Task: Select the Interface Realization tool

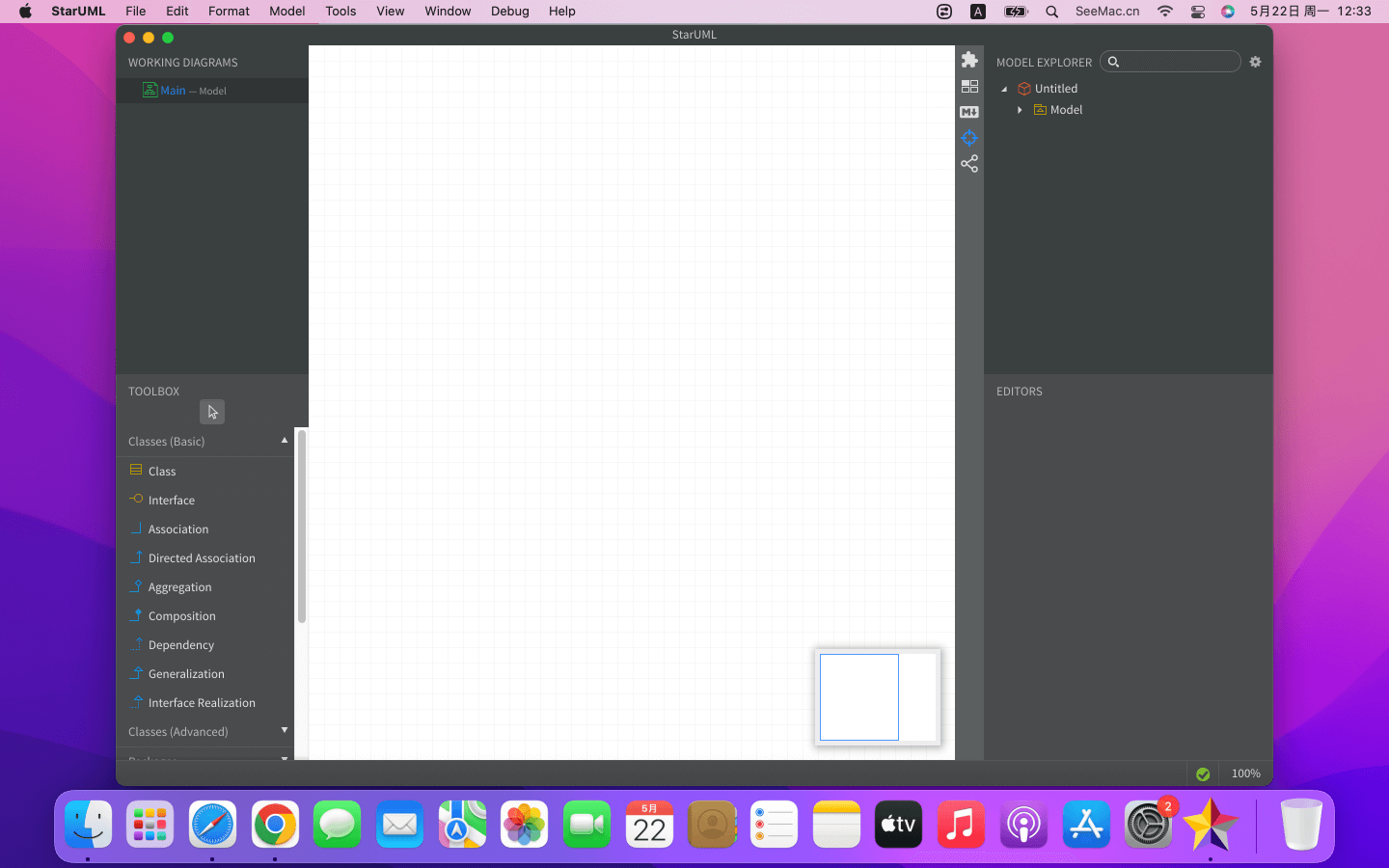Action: click(204, 702)
